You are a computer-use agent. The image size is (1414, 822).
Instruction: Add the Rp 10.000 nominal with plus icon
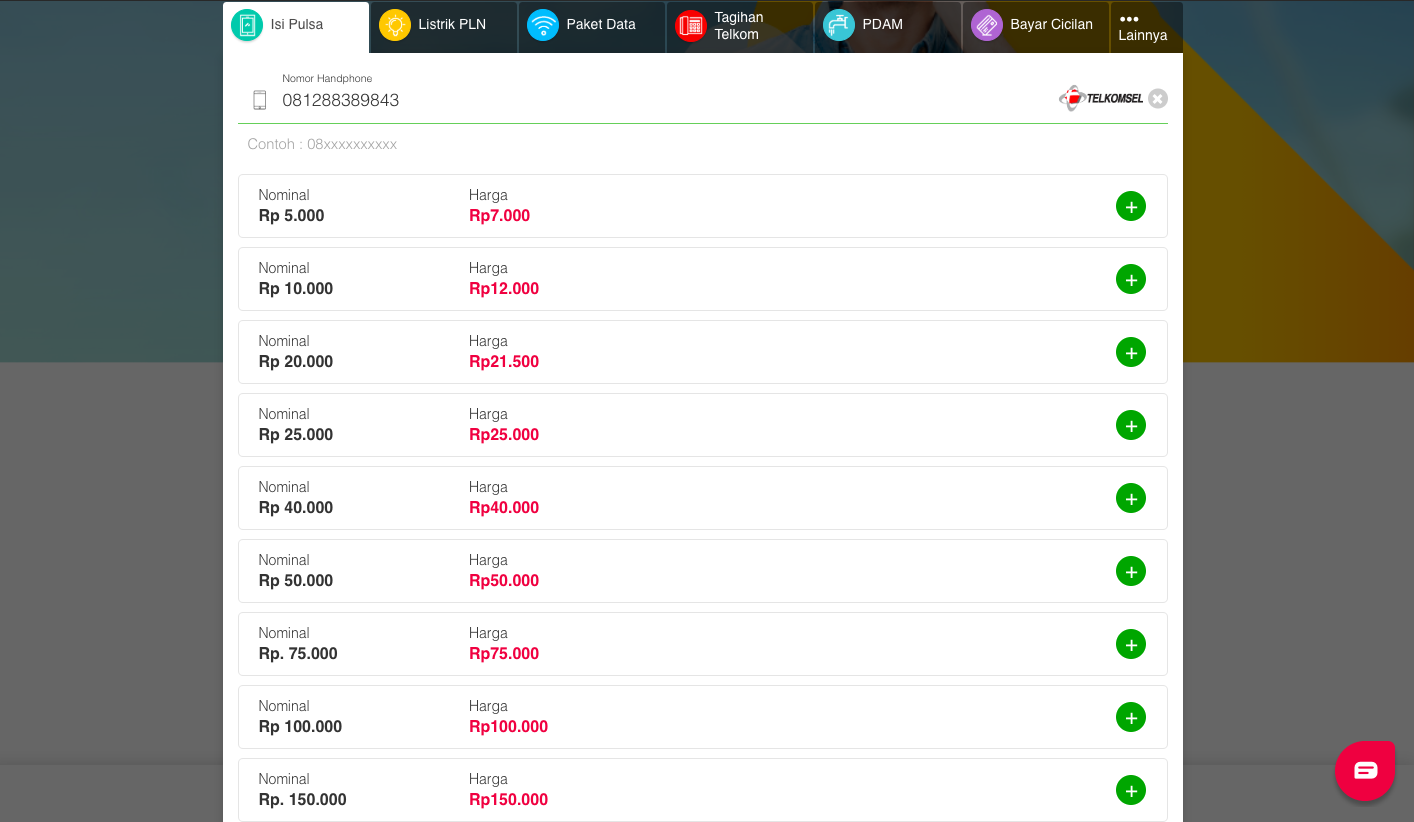click(x=1131, y=279)
